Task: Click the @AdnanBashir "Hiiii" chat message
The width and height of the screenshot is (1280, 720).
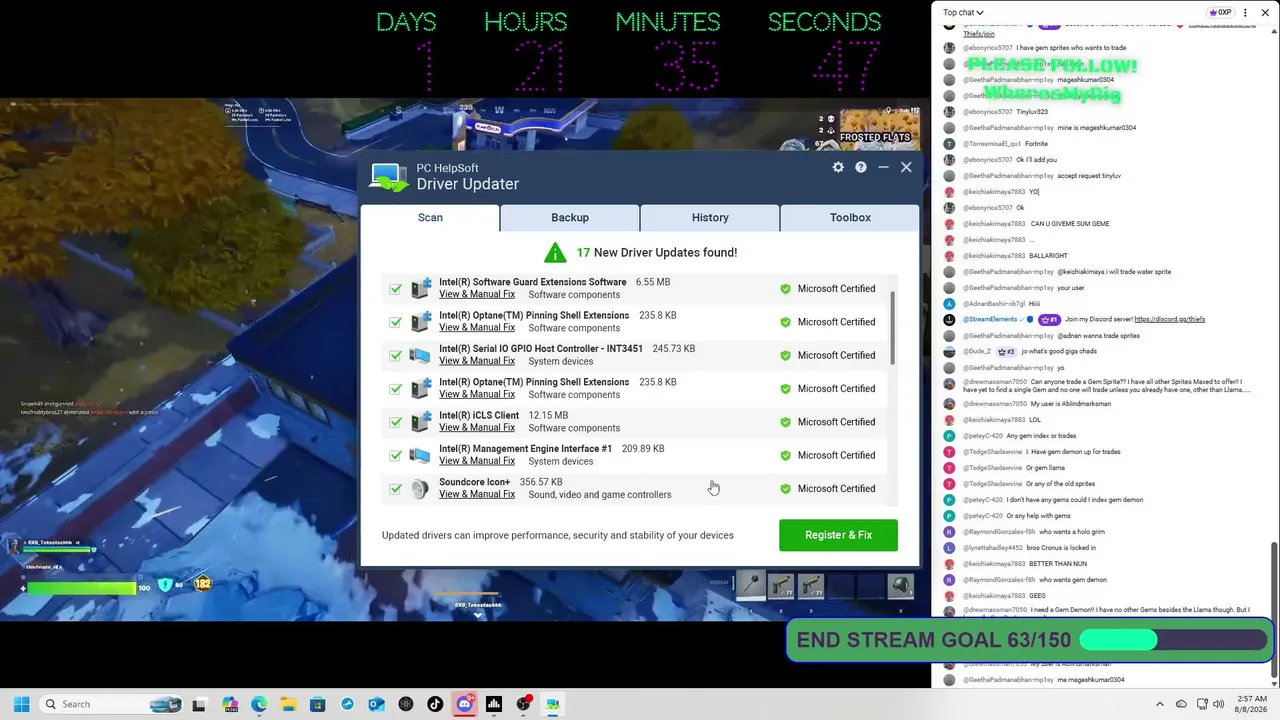Action: pos(1035,304)
